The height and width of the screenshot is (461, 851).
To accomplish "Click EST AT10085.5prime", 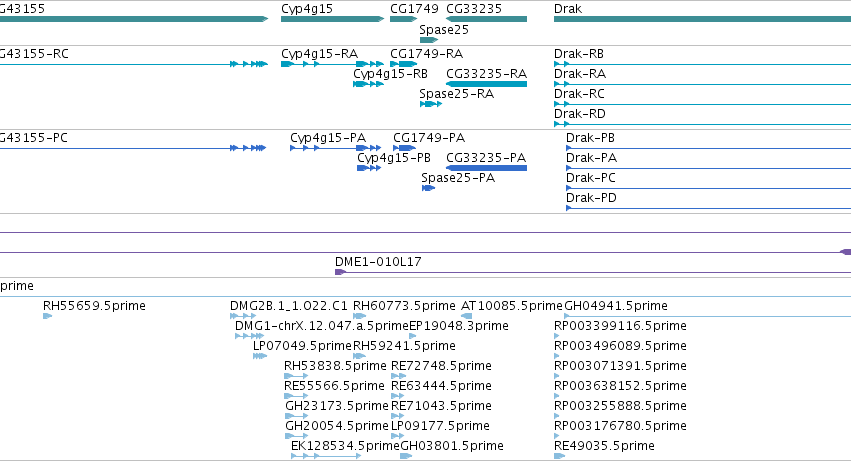I will pos(512,306).
